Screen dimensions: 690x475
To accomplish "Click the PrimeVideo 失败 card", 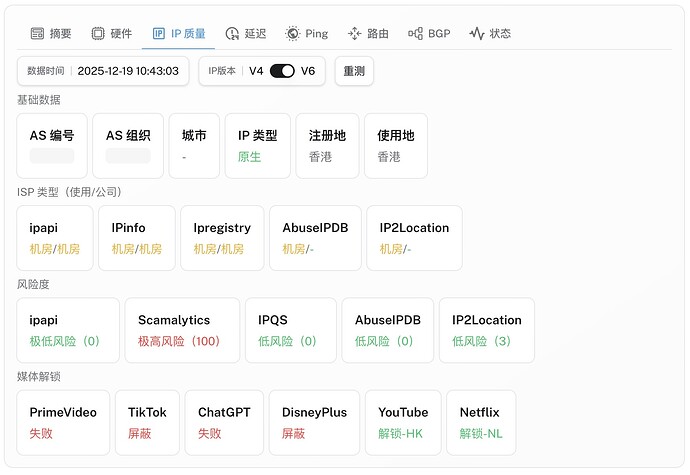I will [63, 423].
